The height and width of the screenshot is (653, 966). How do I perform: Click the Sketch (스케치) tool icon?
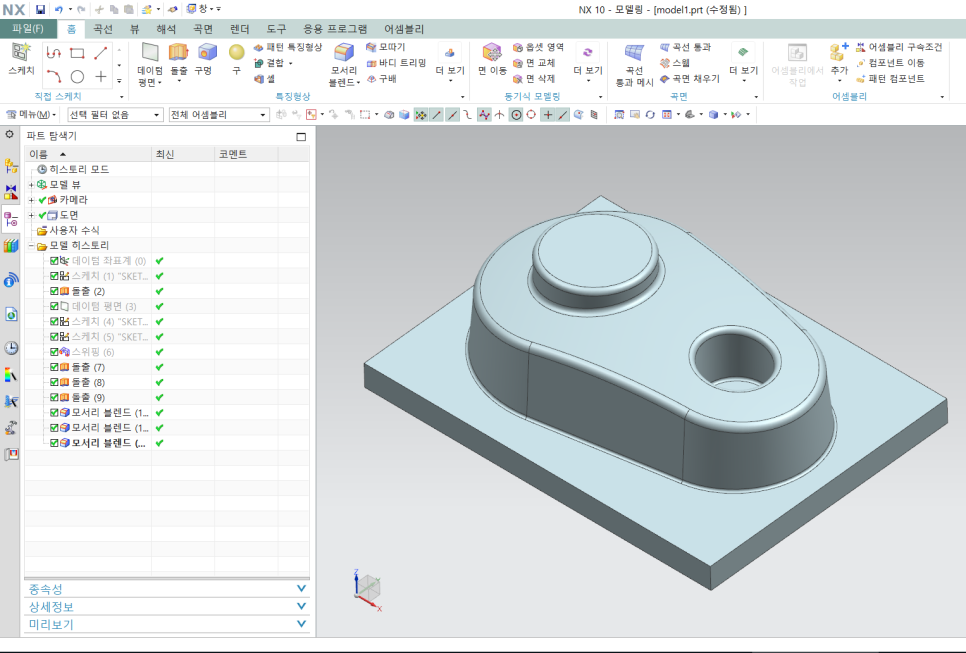click(x=21, y=52)
